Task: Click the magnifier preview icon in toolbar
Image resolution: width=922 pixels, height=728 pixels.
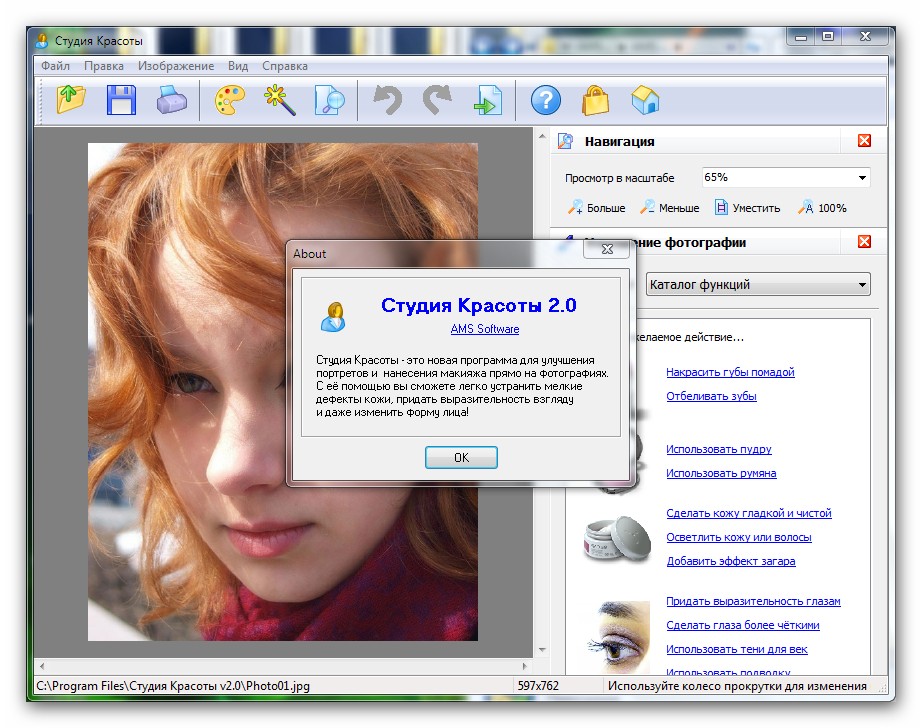Action: (x=328, y=100)
